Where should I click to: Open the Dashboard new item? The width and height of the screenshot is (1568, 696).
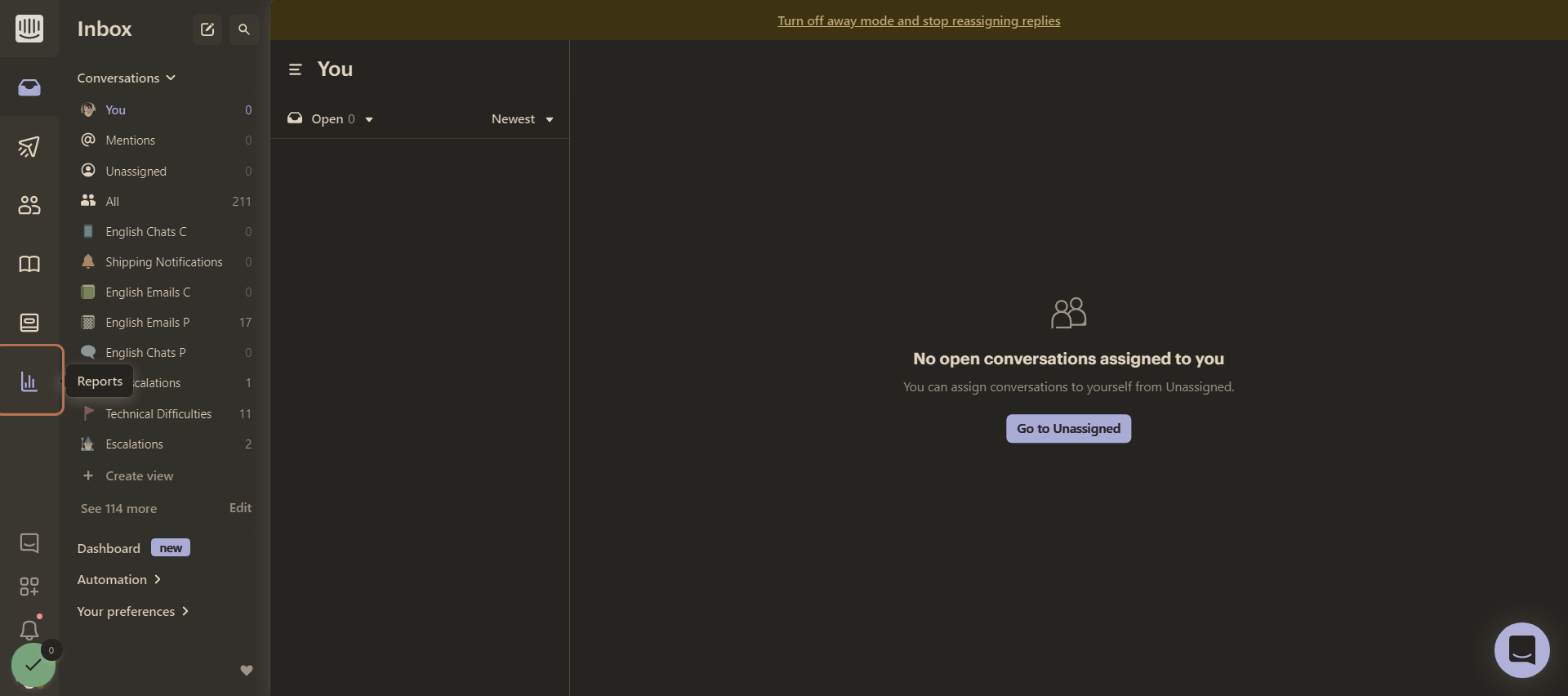(x=133, y=548)
